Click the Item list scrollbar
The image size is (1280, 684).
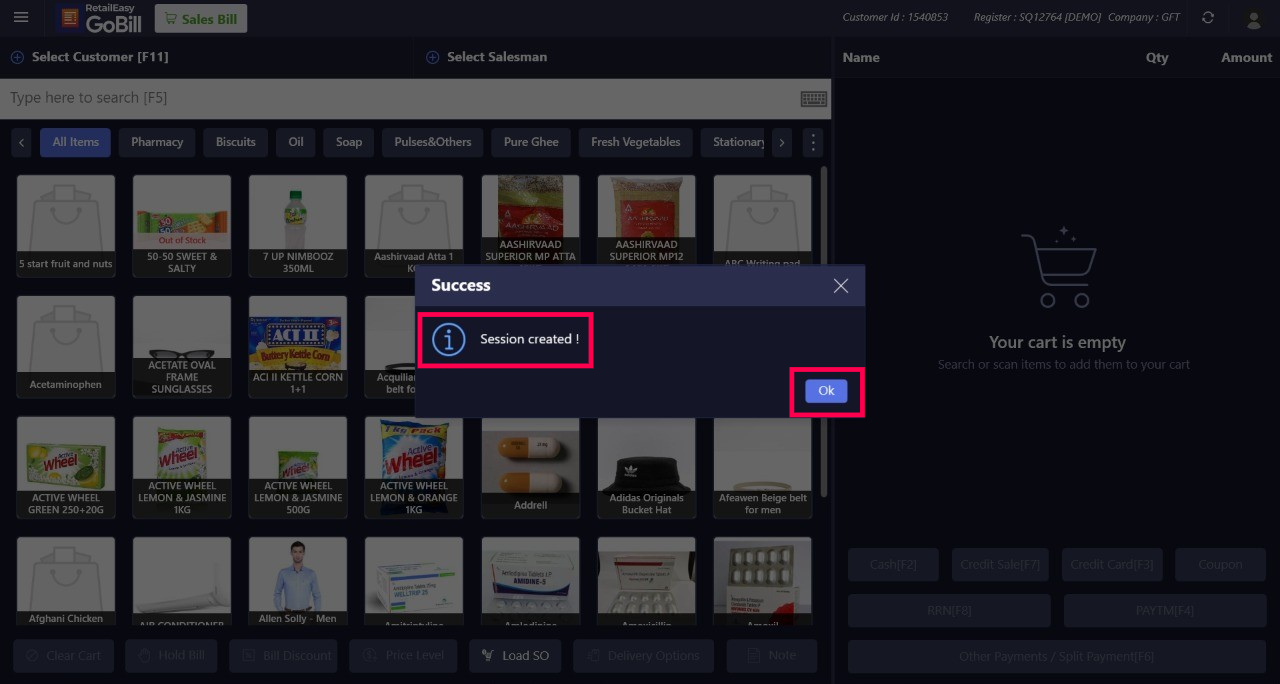coord(824,330)
